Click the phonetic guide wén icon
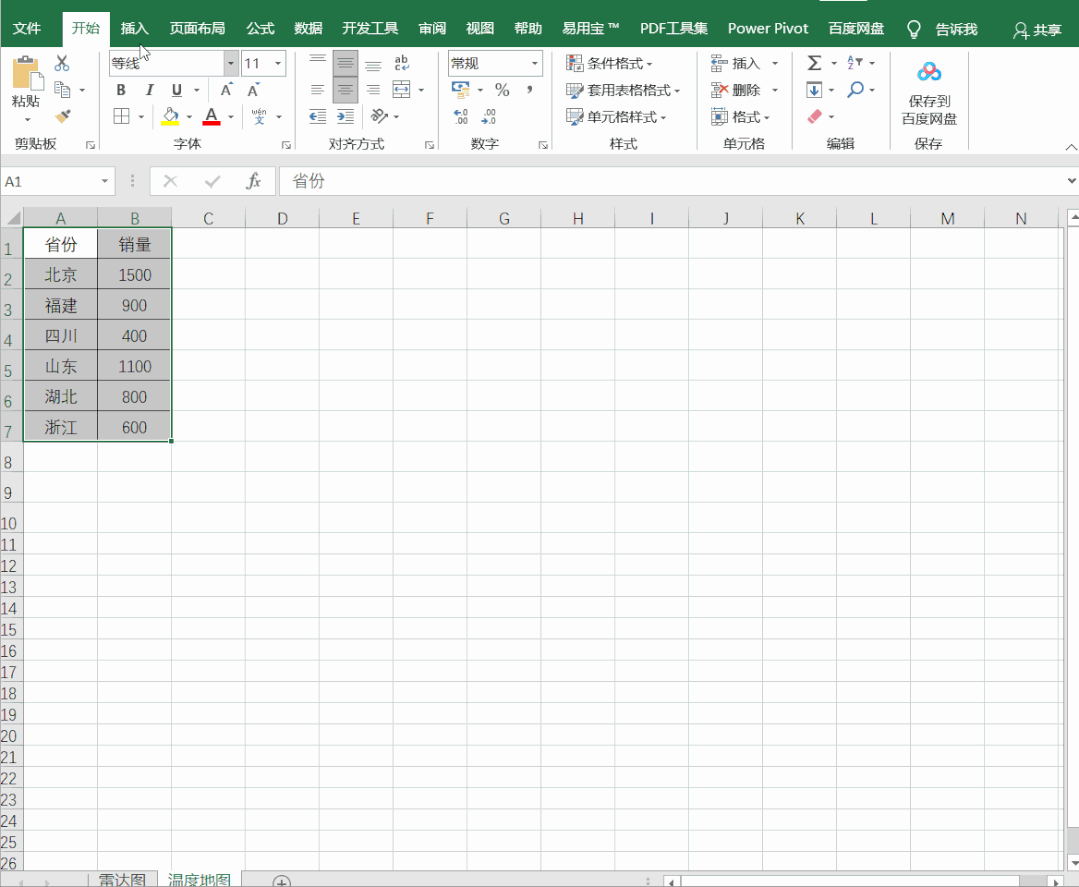This screenshot has width=1079, height=887. pos(259,116)
